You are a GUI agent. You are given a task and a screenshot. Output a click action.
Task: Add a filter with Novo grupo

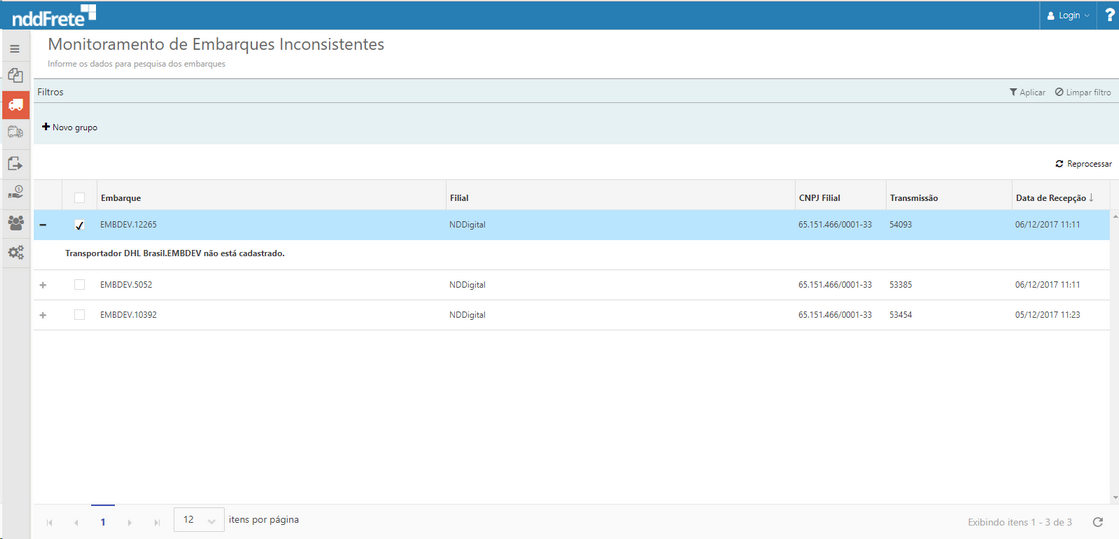(x=70, y=128)
